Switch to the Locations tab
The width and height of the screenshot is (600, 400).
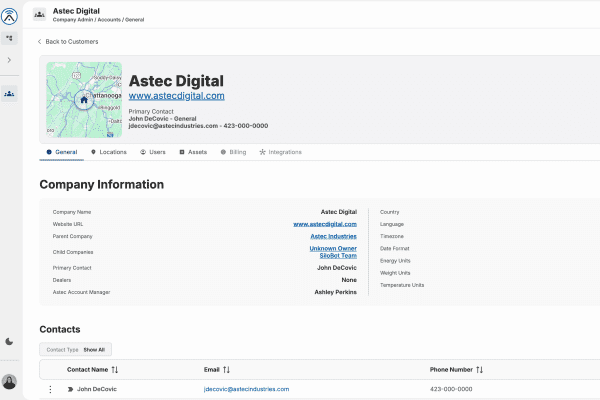tap(108, 152)
